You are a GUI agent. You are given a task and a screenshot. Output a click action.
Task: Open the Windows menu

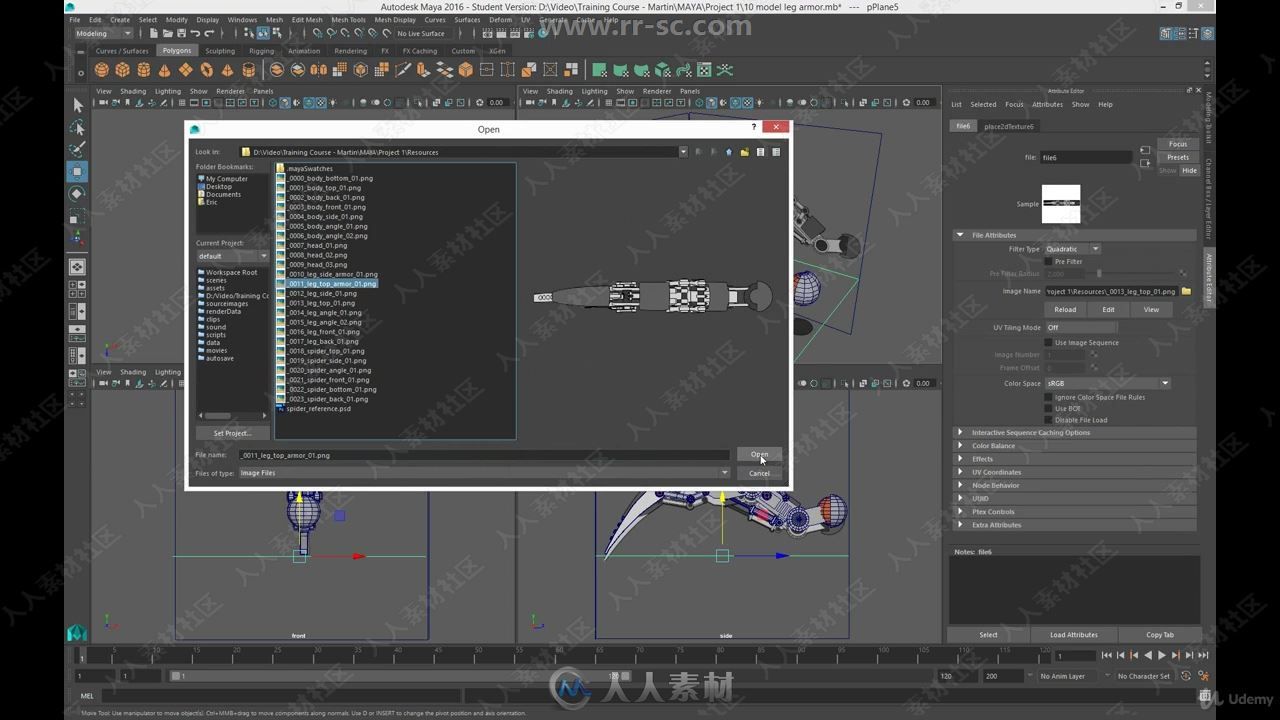[242, 19]
